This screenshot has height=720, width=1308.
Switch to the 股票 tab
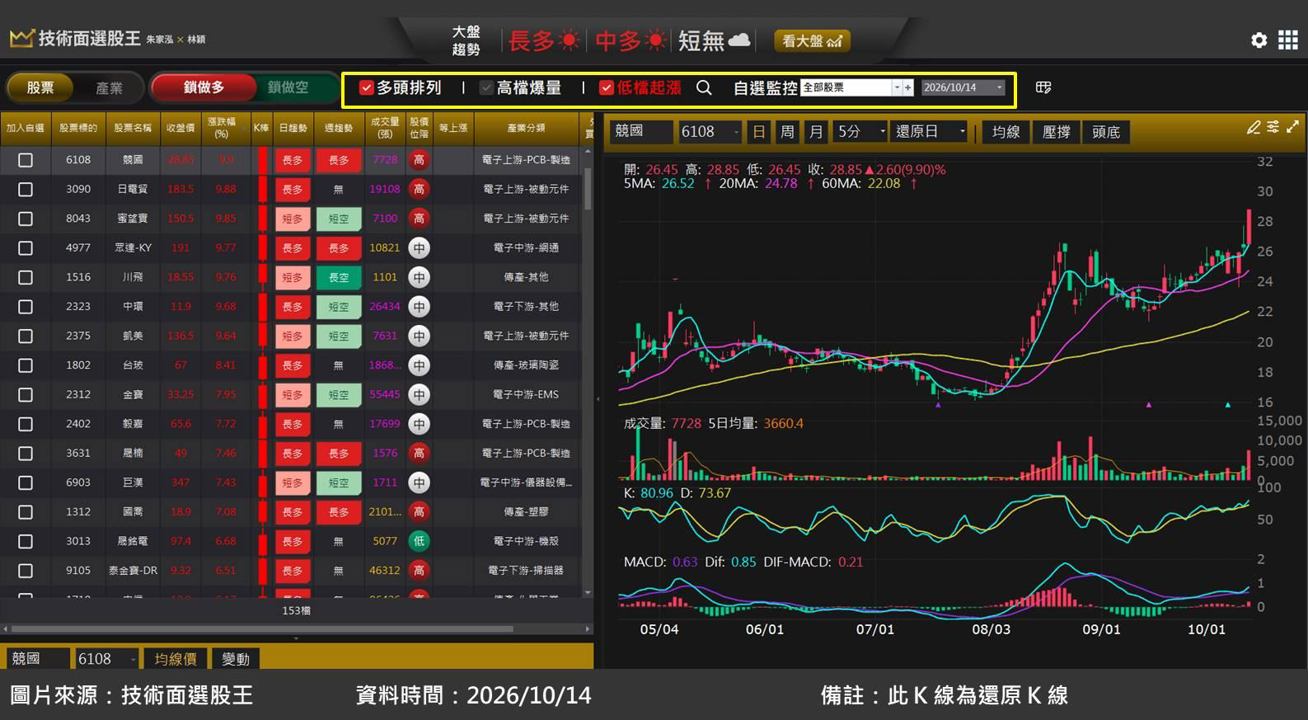[x=41, y=88]
